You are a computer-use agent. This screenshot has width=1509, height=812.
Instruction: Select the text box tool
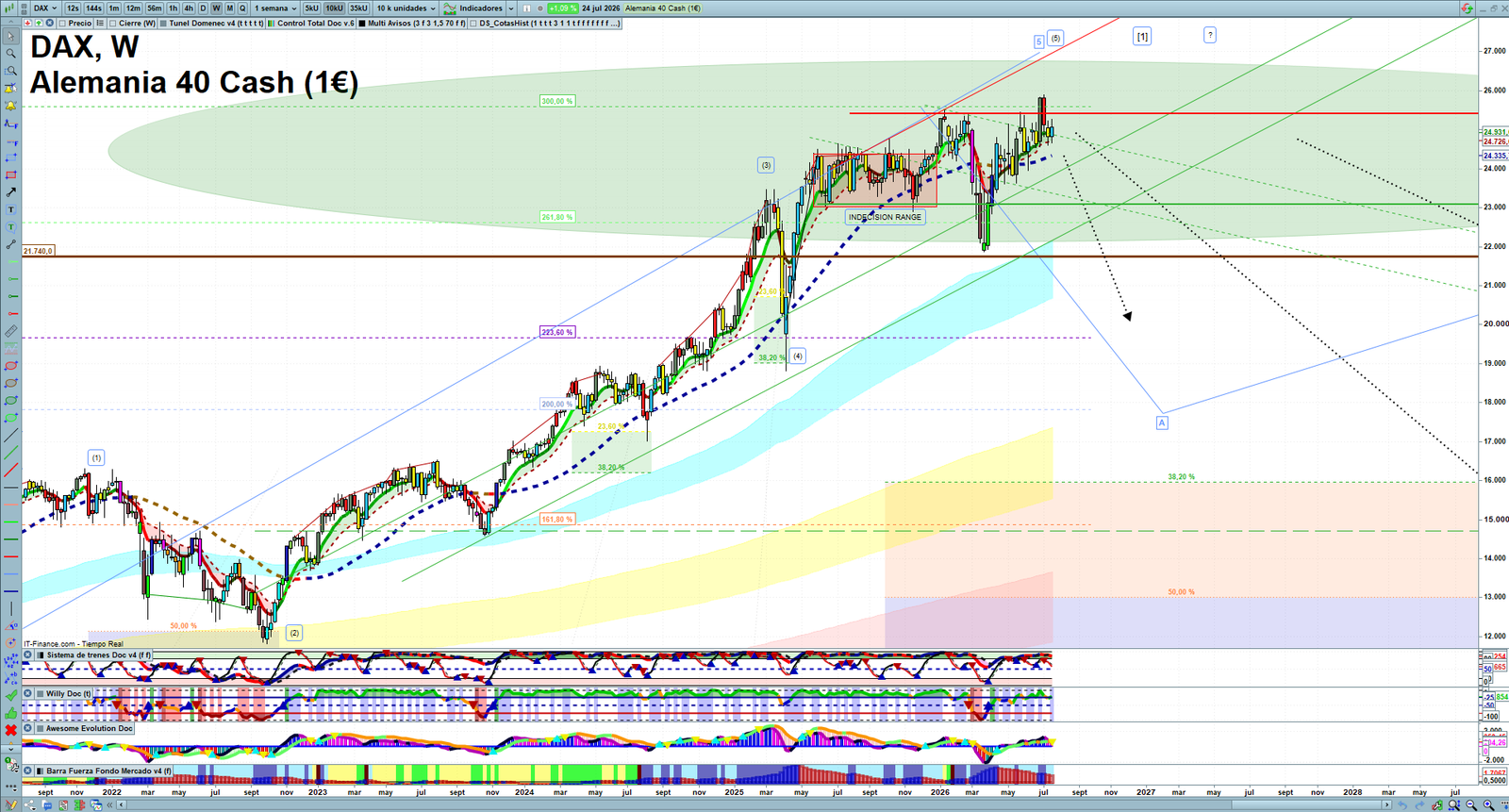[x=10, y=209]
